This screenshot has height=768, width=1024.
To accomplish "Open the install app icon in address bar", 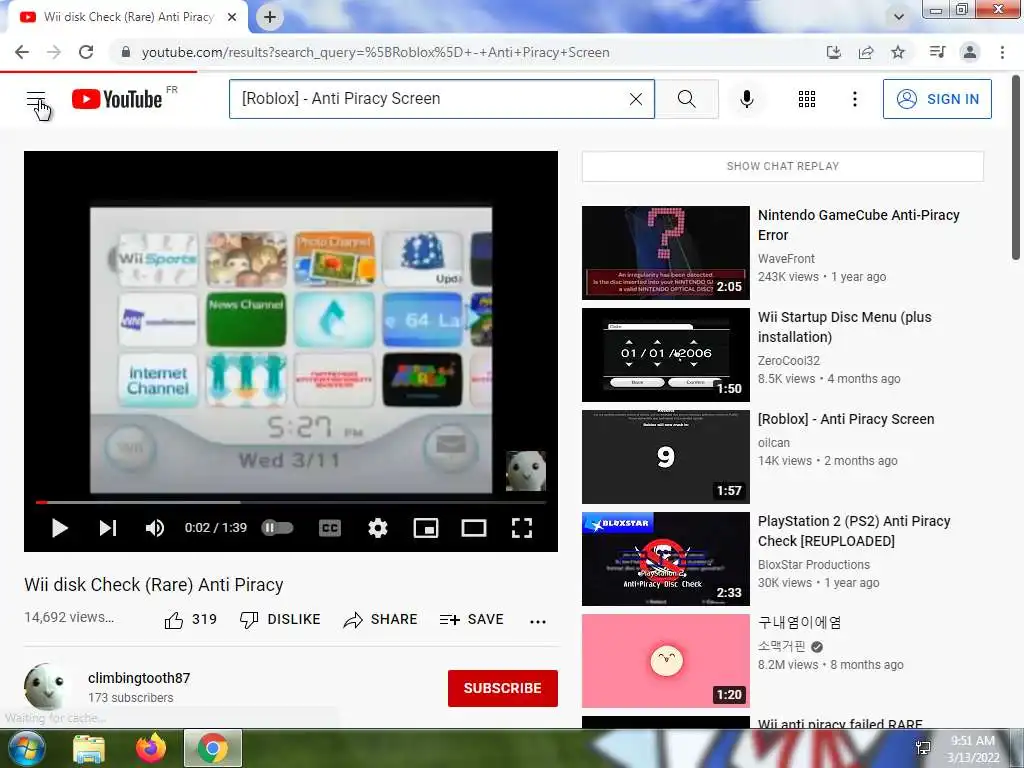I will click(833, 52).
